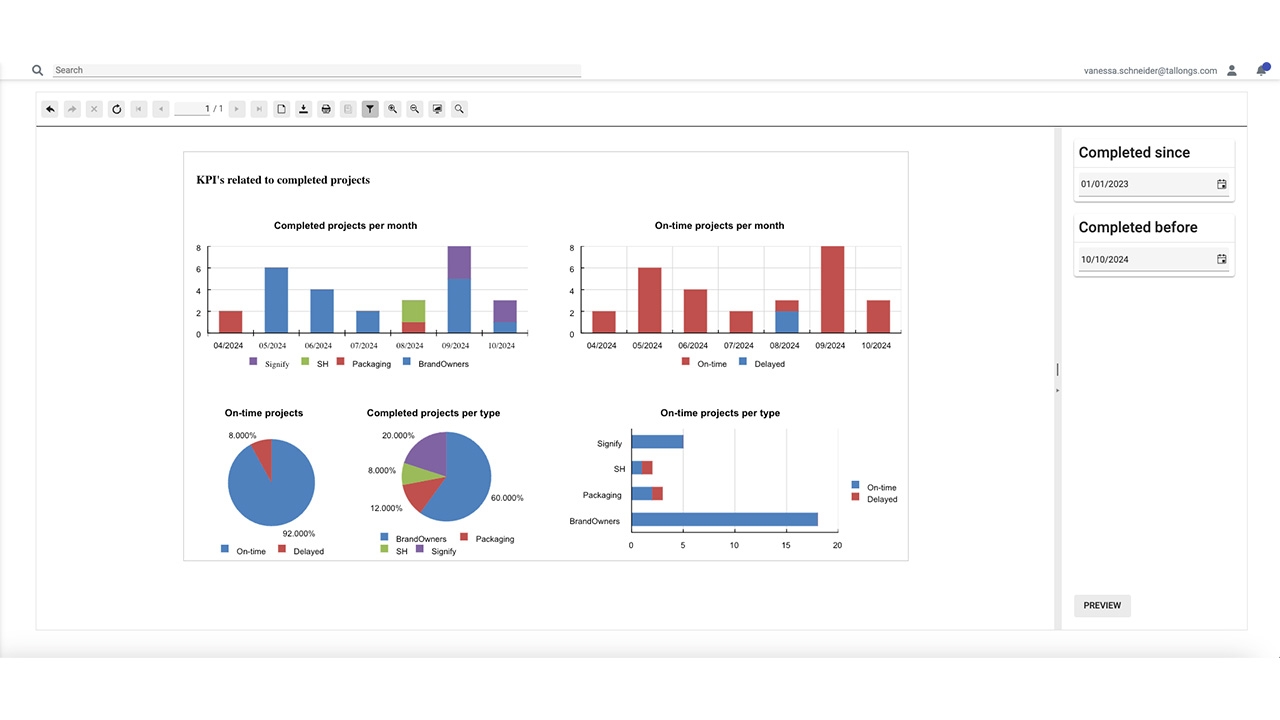Viewport: 1280px width, 720px height.
Task: Click the back arrow in report toolbar
Action: [50, 109]
